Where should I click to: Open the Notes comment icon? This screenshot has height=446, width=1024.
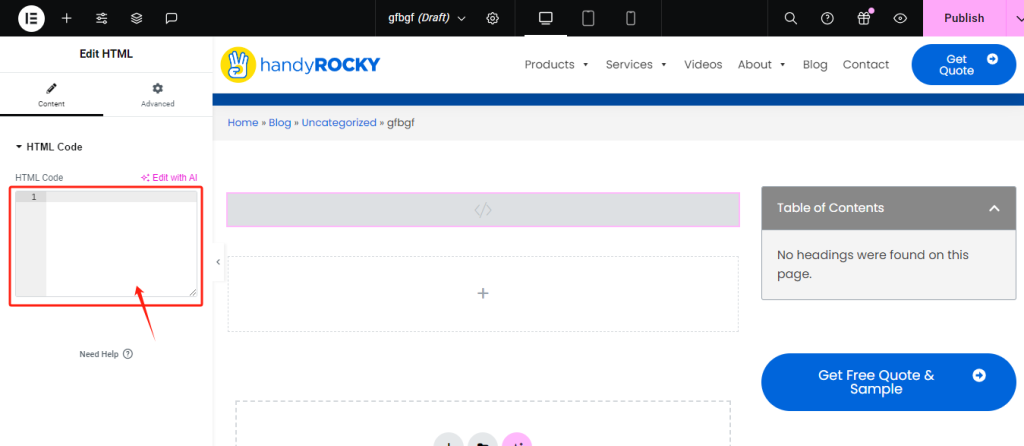click(x=171, y=18)
